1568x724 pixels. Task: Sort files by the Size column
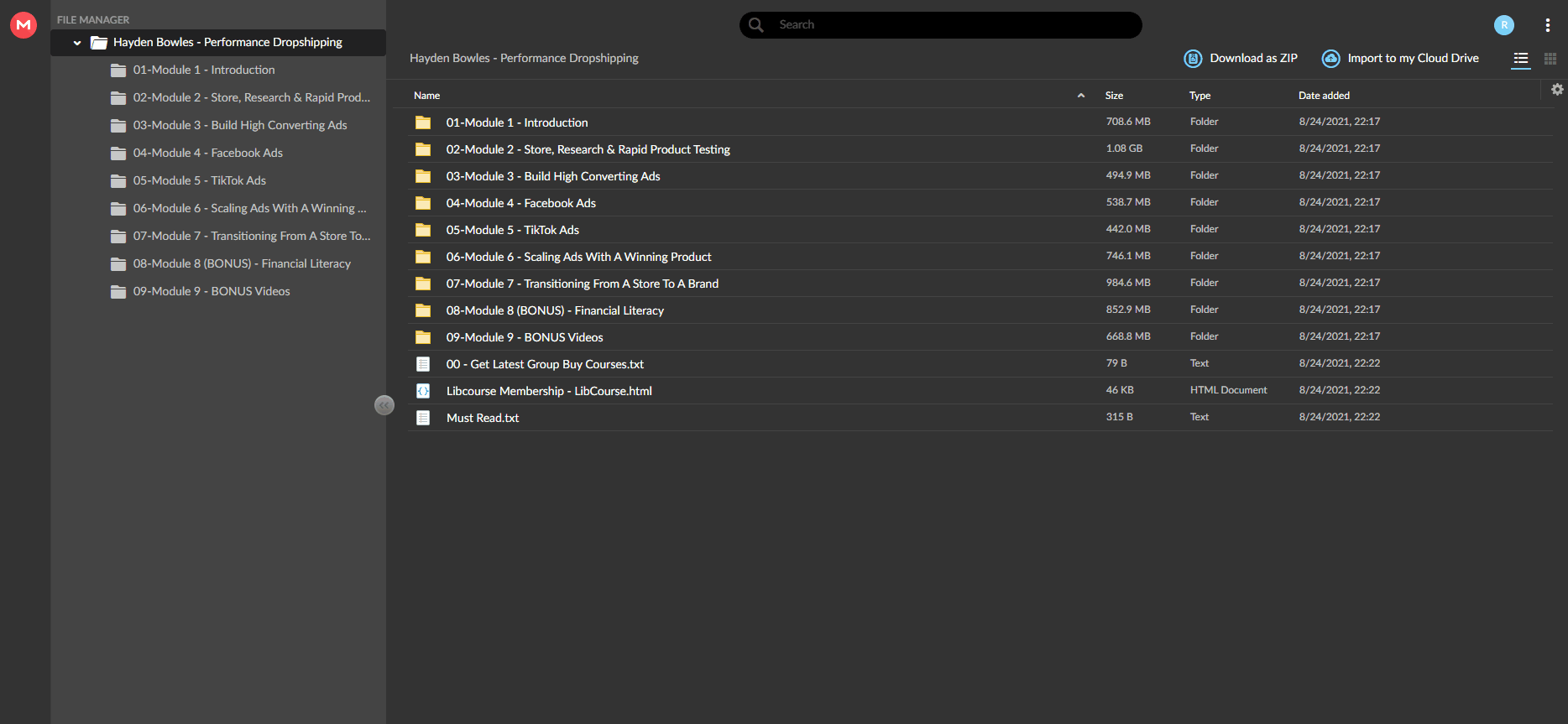tap(1114, 96)
